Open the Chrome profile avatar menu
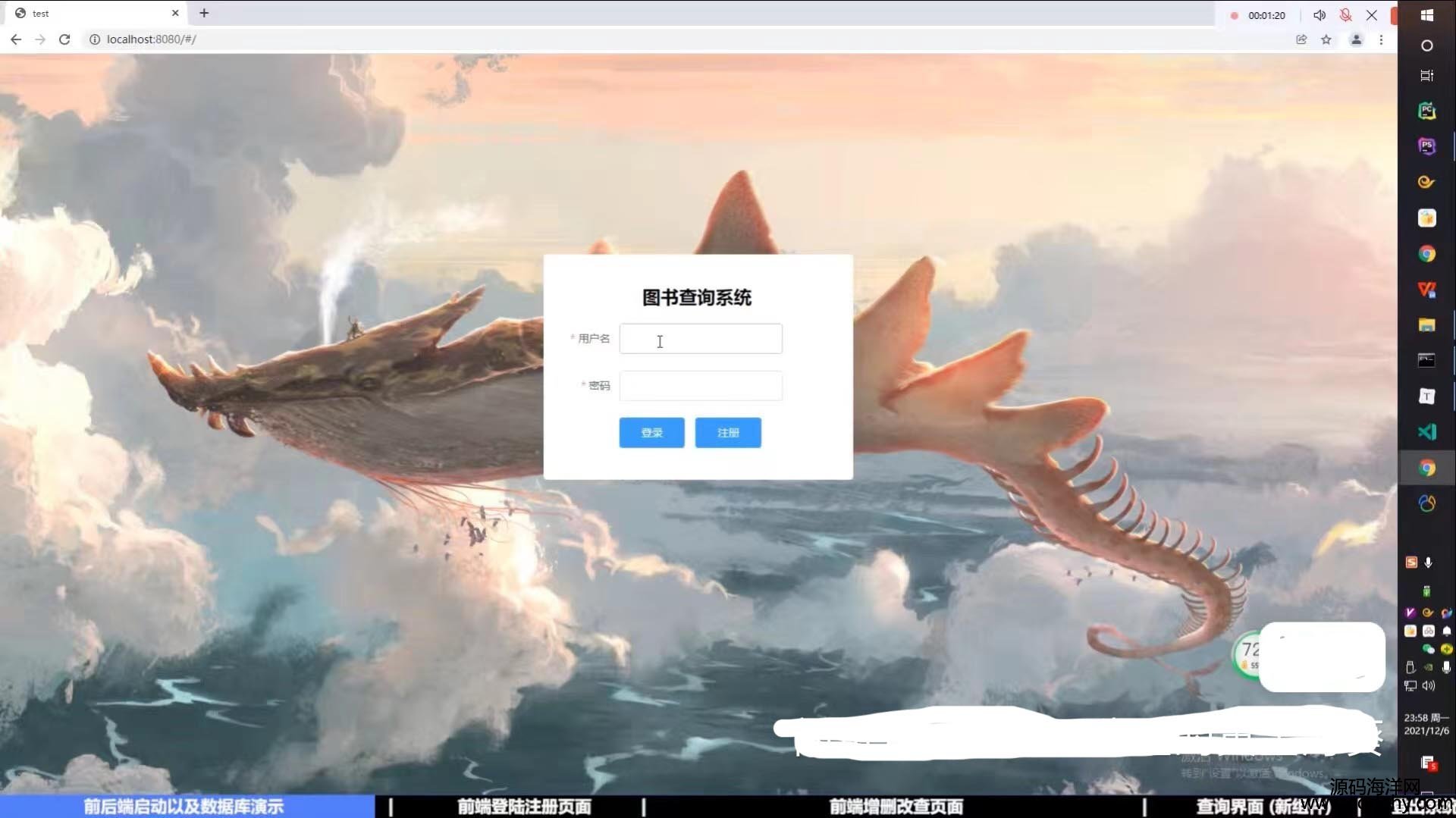Screen dimensions: 1456x818 (1356, 39)
